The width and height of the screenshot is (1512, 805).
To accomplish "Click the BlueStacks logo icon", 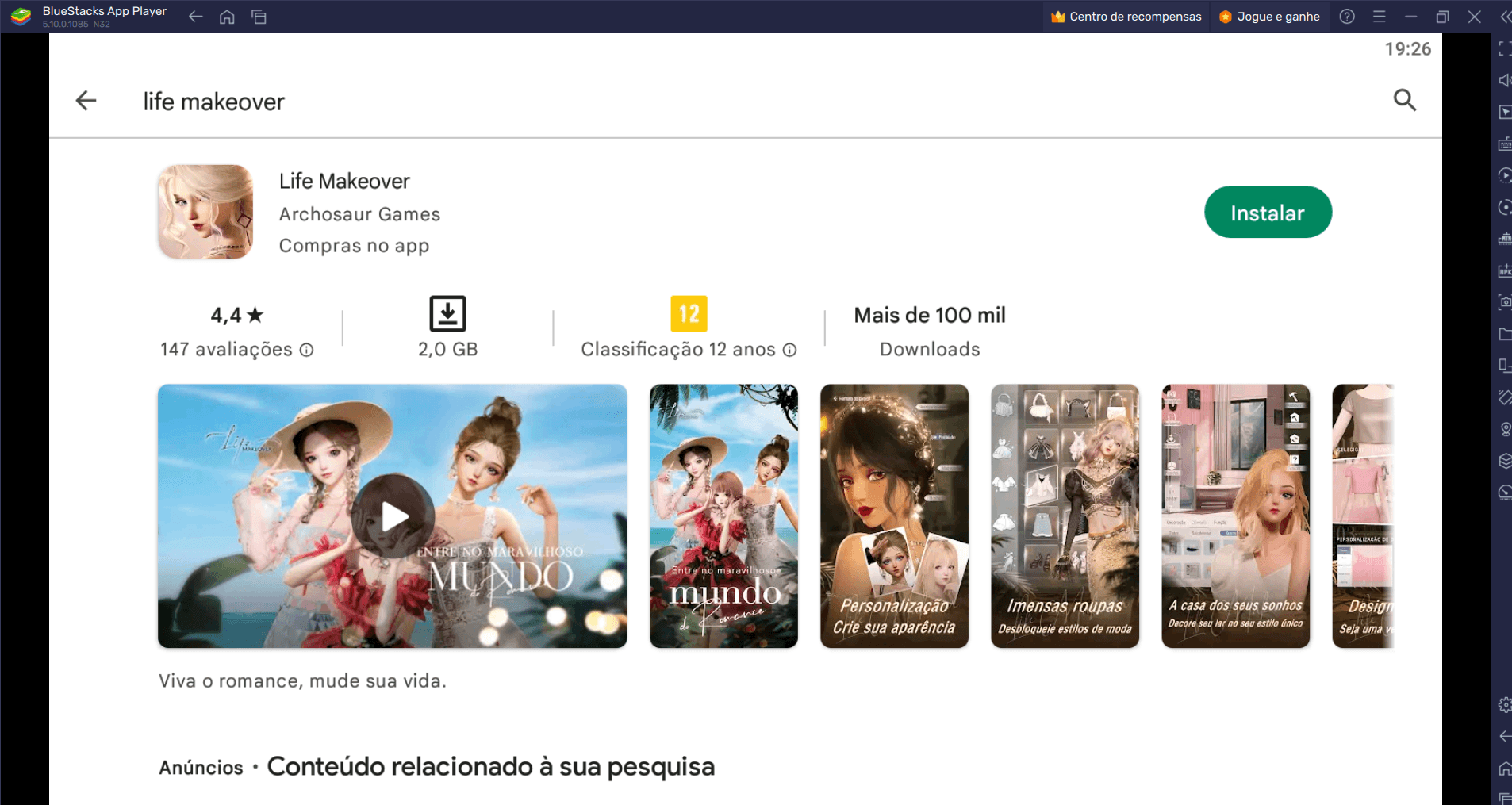I will coord(21,16).
